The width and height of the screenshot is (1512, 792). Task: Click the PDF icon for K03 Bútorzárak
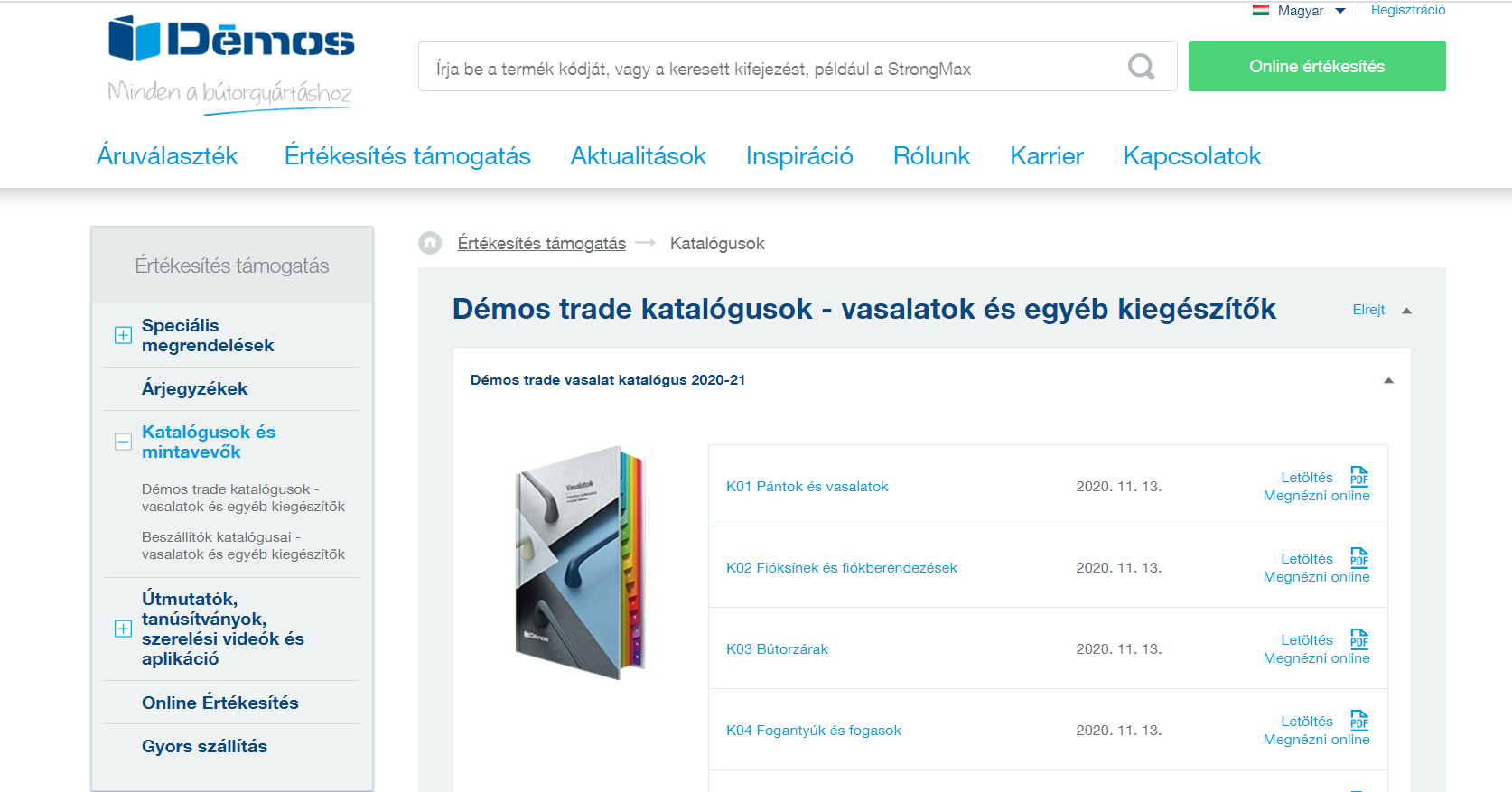coord(1358,639)
